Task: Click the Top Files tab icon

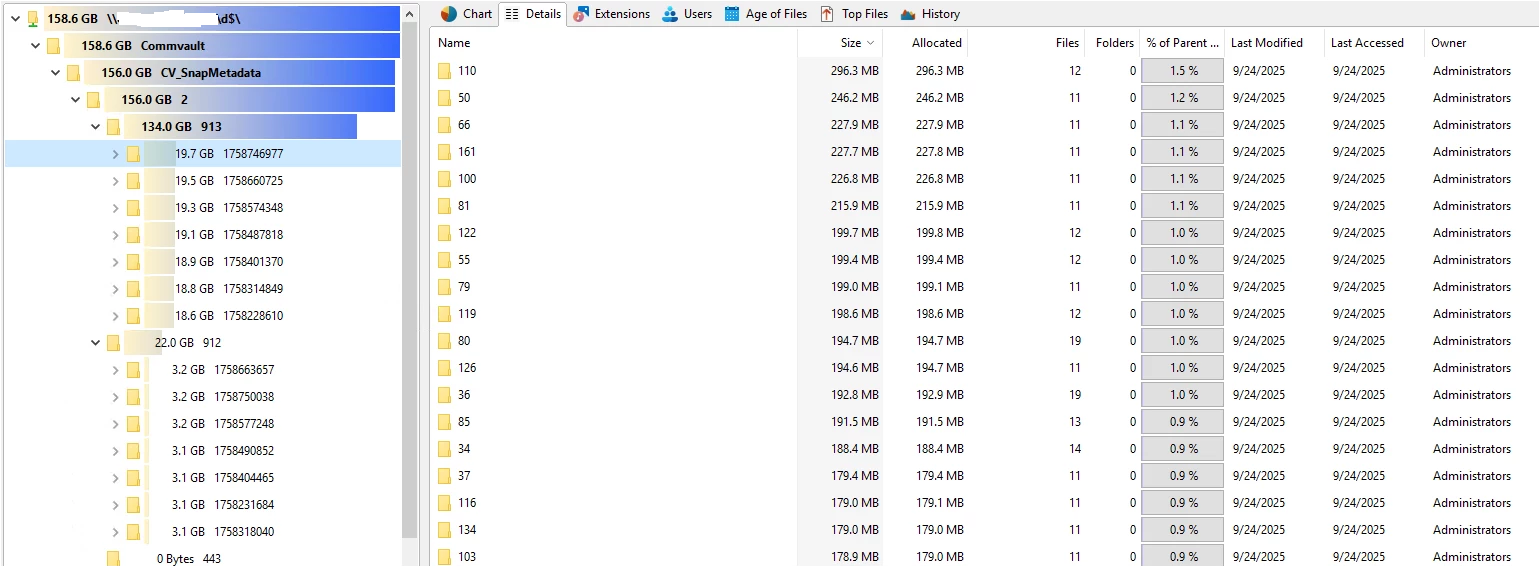Action: [x=827, y=14]
